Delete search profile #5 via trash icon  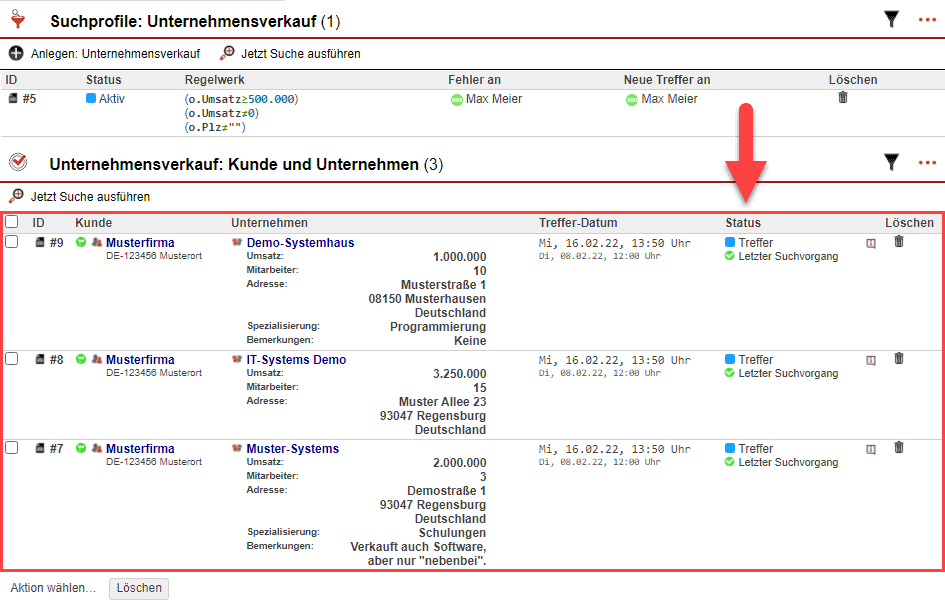842,98
